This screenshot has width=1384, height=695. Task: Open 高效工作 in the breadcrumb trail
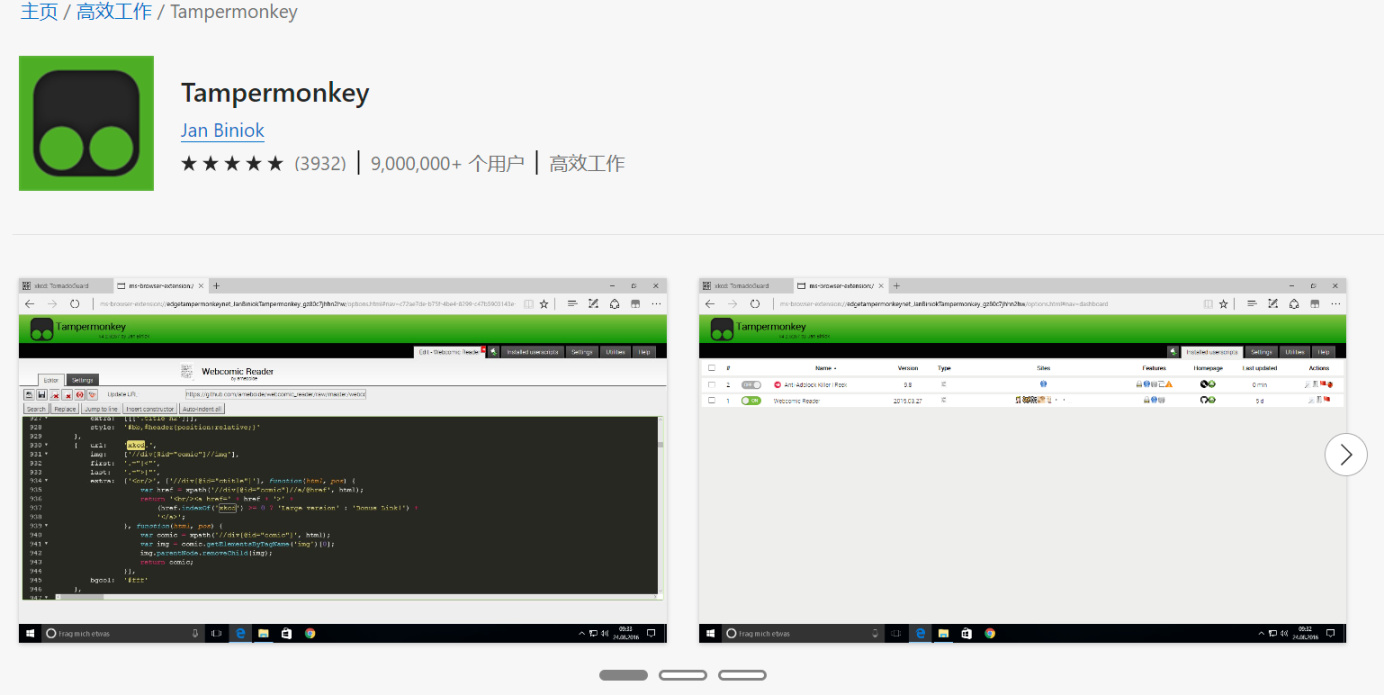pos(114,12)
